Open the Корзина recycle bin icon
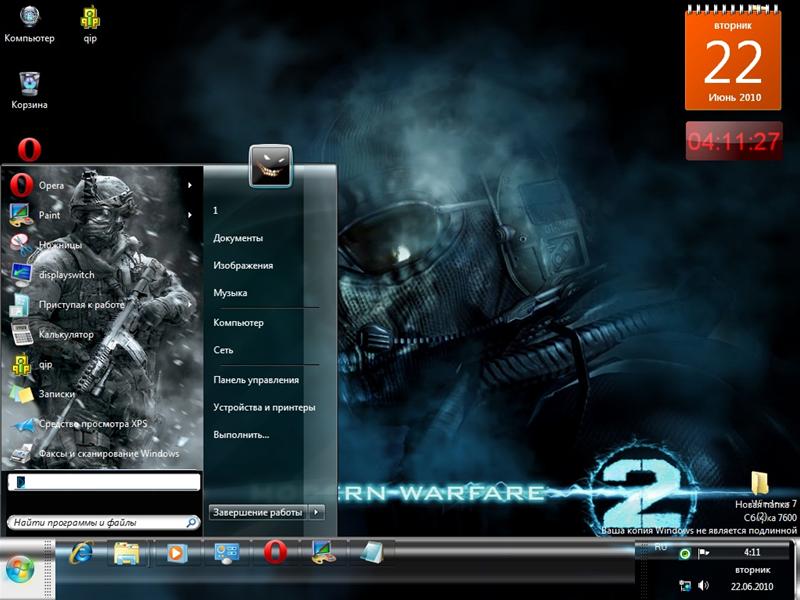 coord(29,90)
